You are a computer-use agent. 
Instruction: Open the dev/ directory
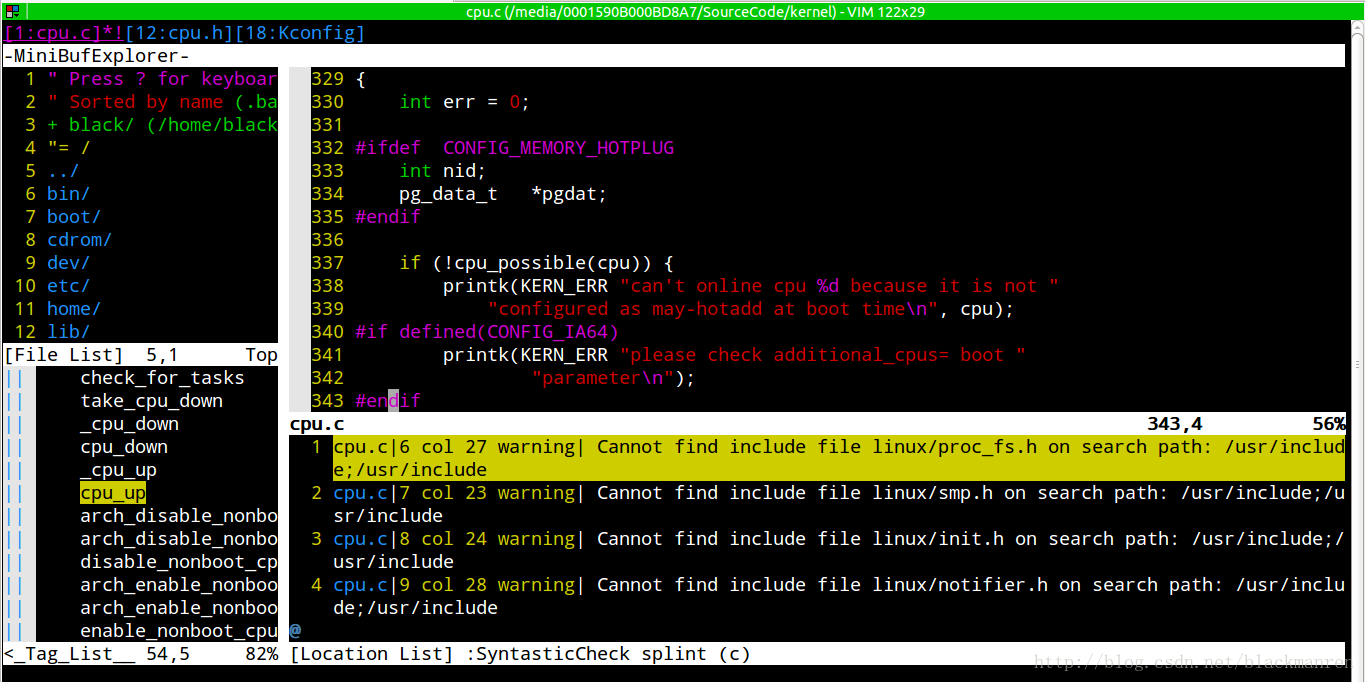68,263
